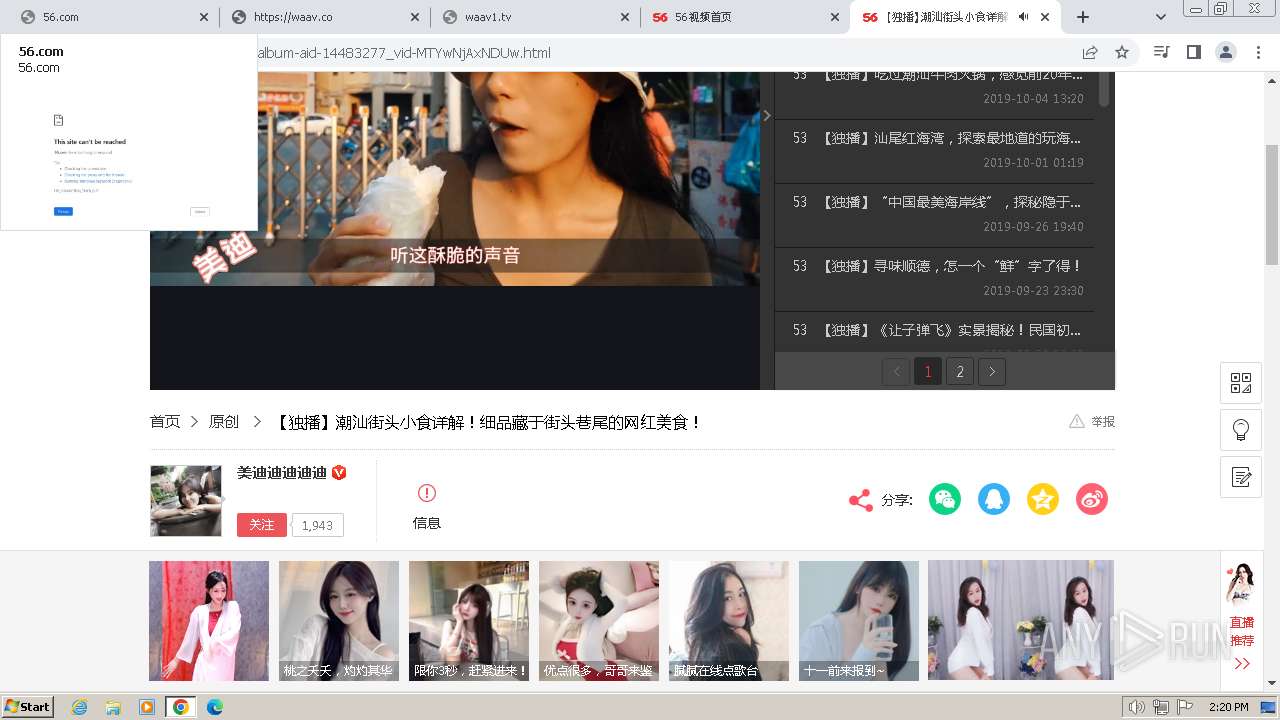Screen dimensions: 1280x720
Task: Follow uploader with 关注 button
Action: click(262, 525)
